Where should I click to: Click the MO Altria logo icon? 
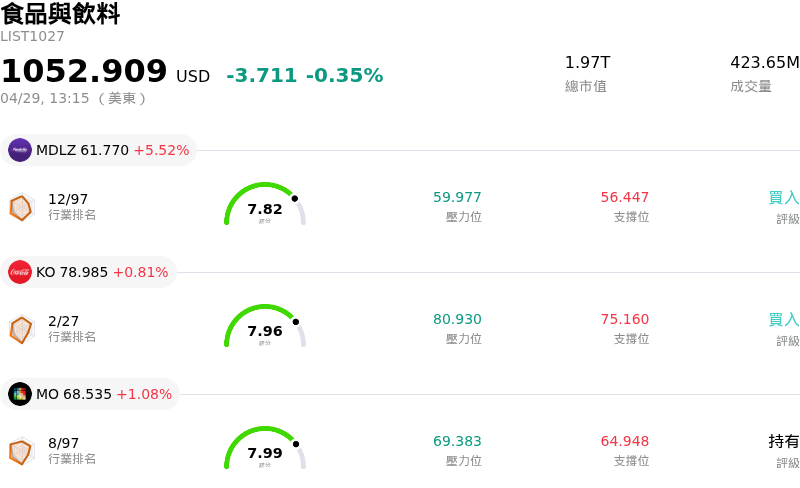click(x=20, y=394)
